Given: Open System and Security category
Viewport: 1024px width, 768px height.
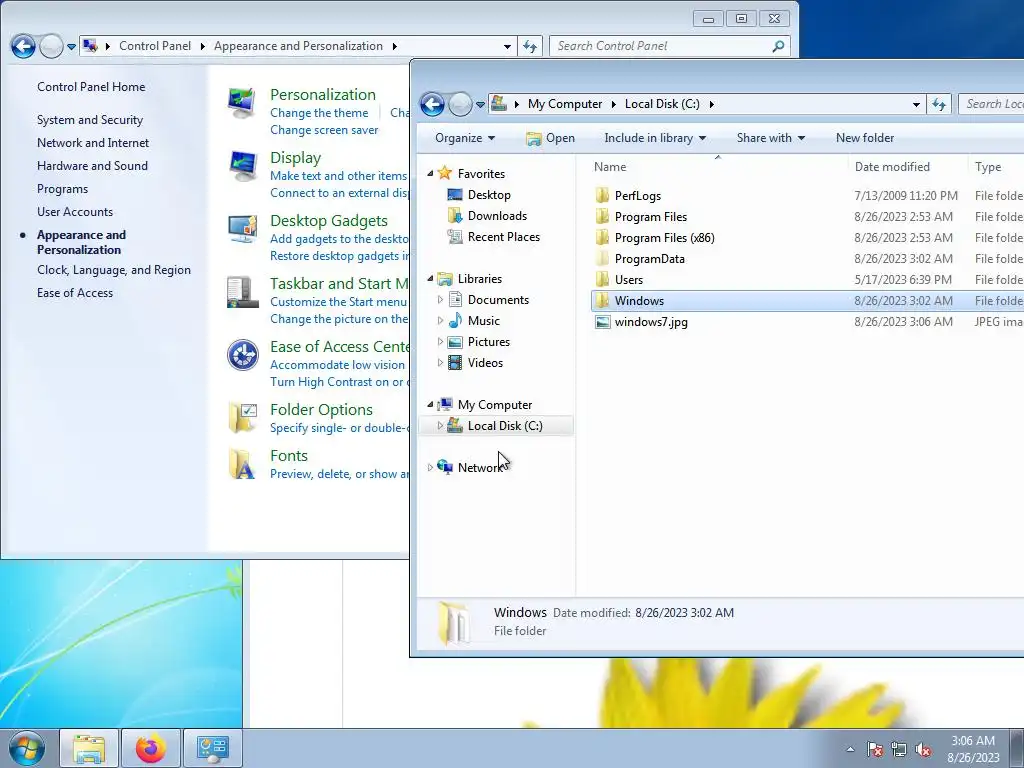Looking at the screenshot, I should pyautogui.click(x=89, y=120).
